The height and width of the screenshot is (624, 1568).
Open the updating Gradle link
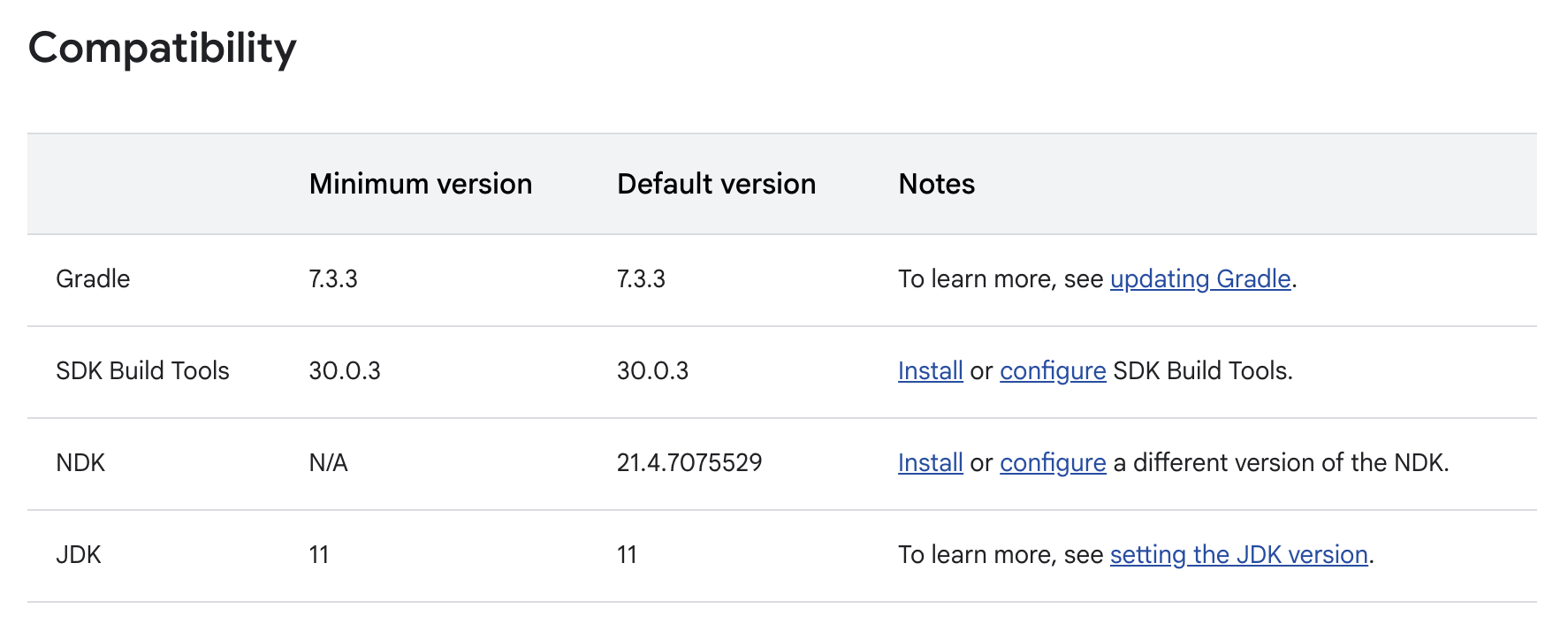click(x=1199, y=279)
